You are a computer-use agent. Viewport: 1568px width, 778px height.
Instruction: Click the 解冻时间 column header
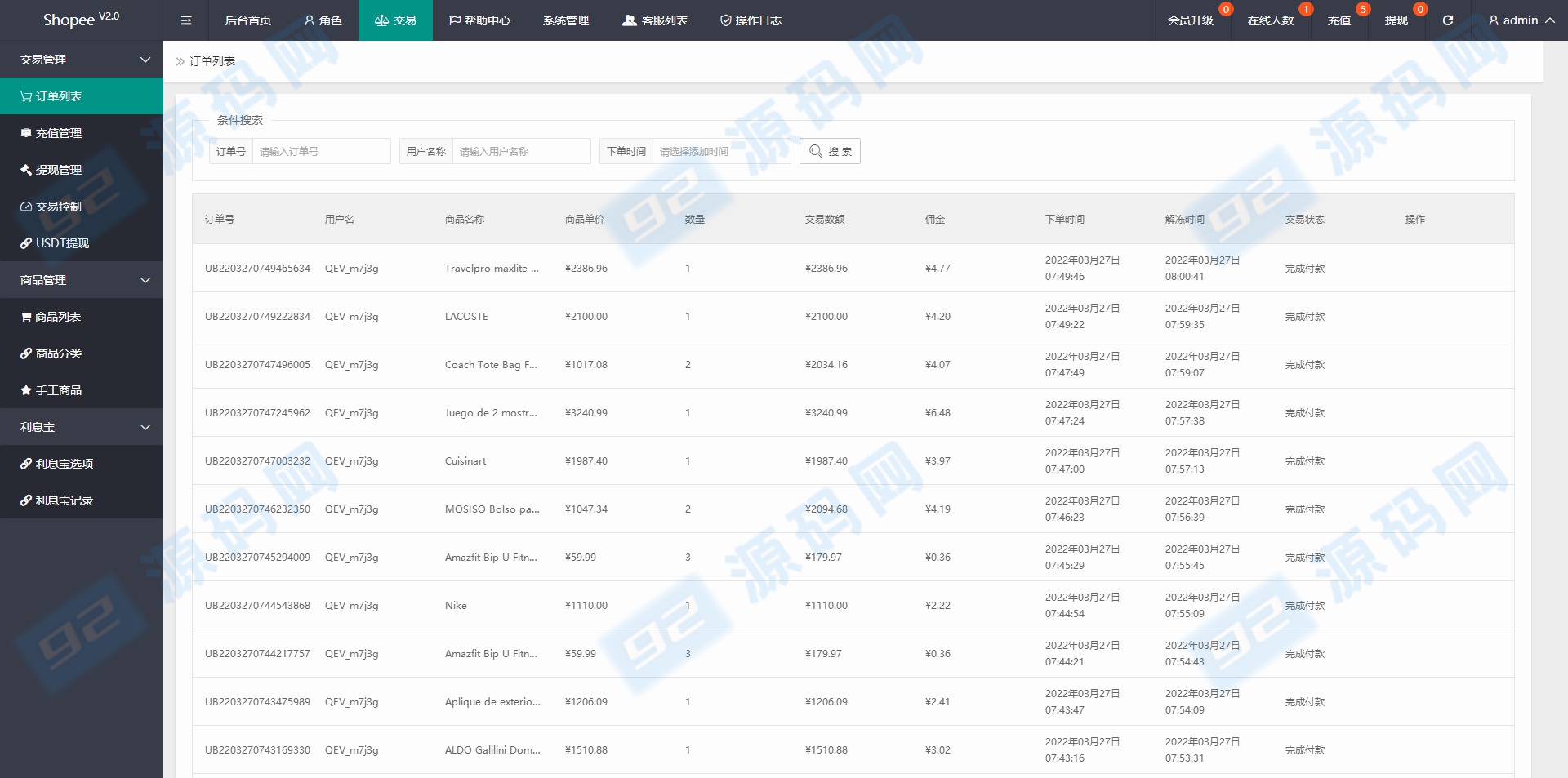(x=1185, y=220)
